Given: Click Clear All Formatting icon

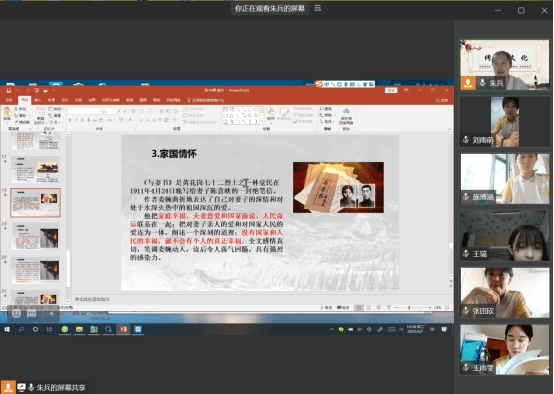Looking at the screenshot, I should click(133, 111).
